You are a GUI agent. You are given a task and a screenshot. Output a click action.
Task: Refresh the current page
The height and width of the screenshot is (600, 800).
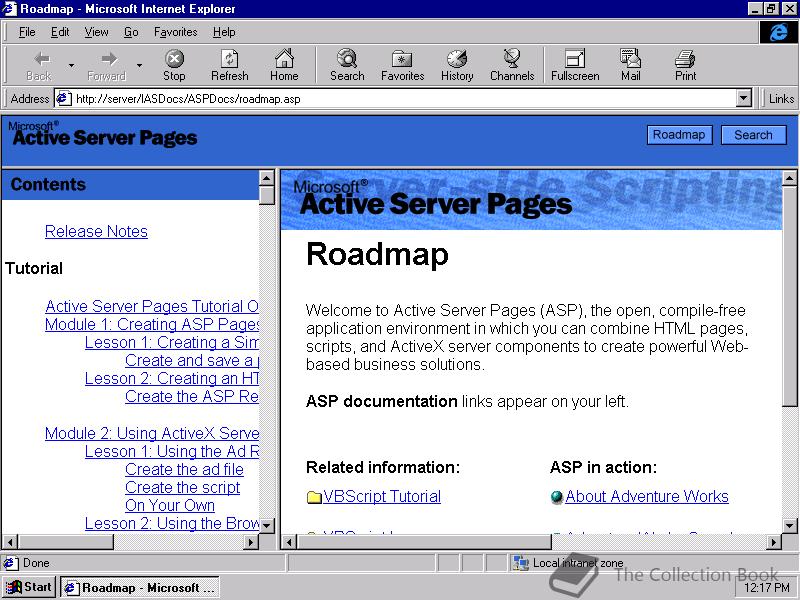point(230,65)
